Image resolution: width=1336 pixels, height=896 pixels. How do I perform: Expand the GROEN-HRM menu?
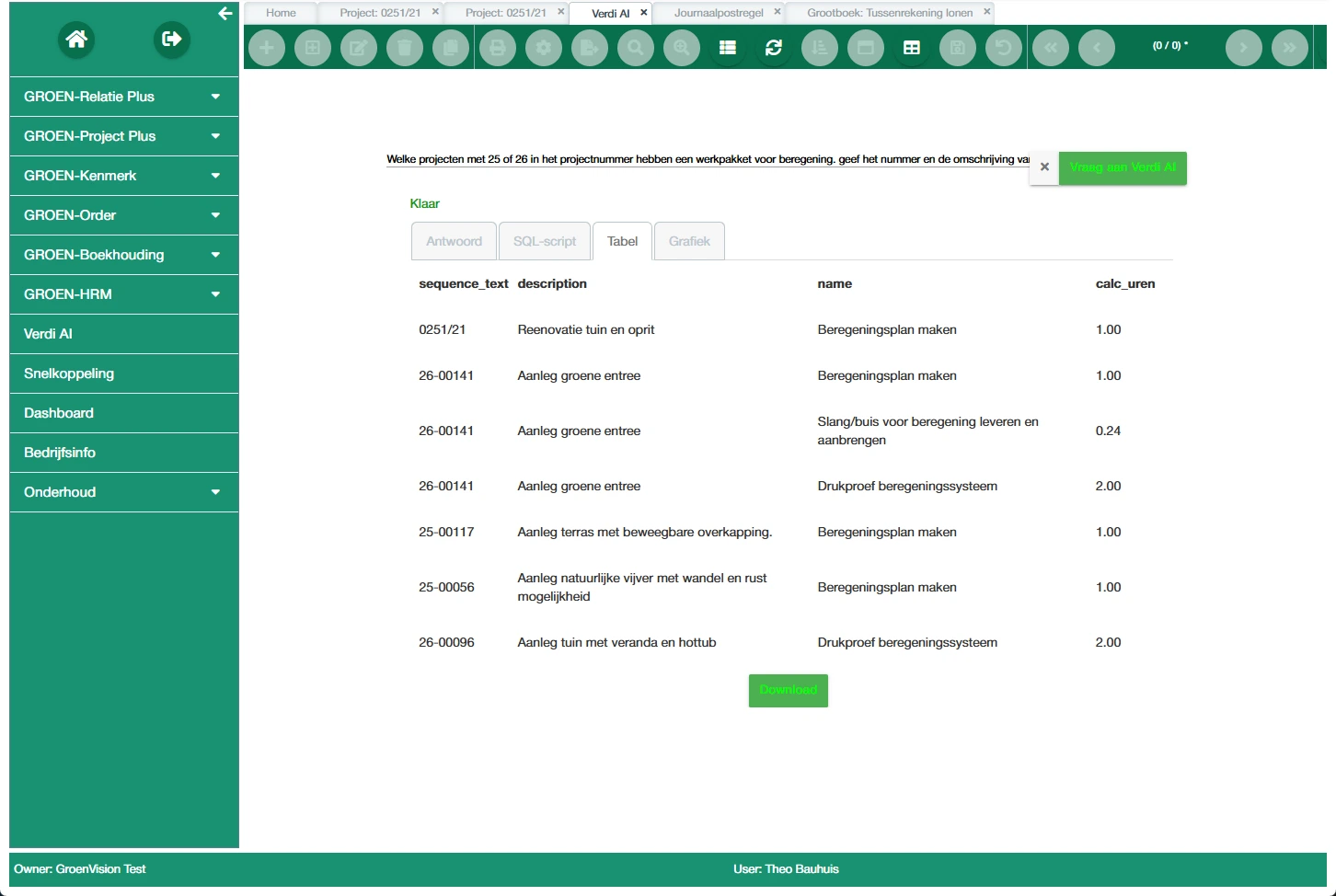pos(123,294)
